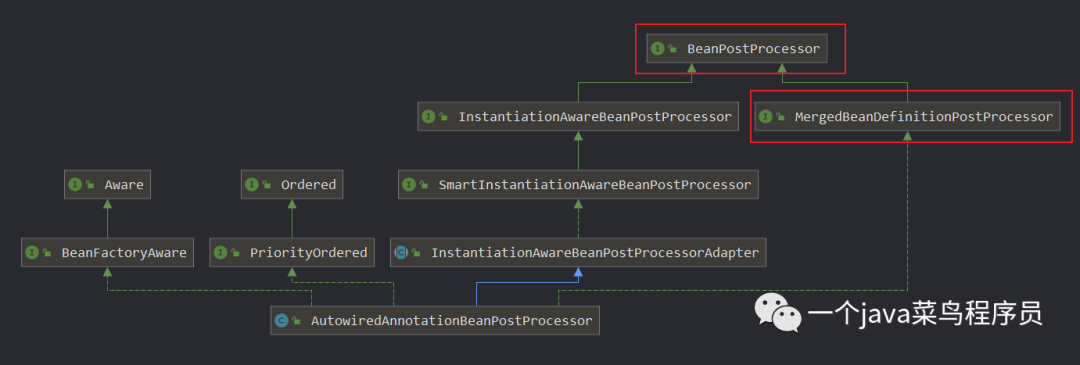1080x365 pixels.
Task: Click the interface icon of InstantiationAwareBeanPostProcessor
Action: coord(428,117)
